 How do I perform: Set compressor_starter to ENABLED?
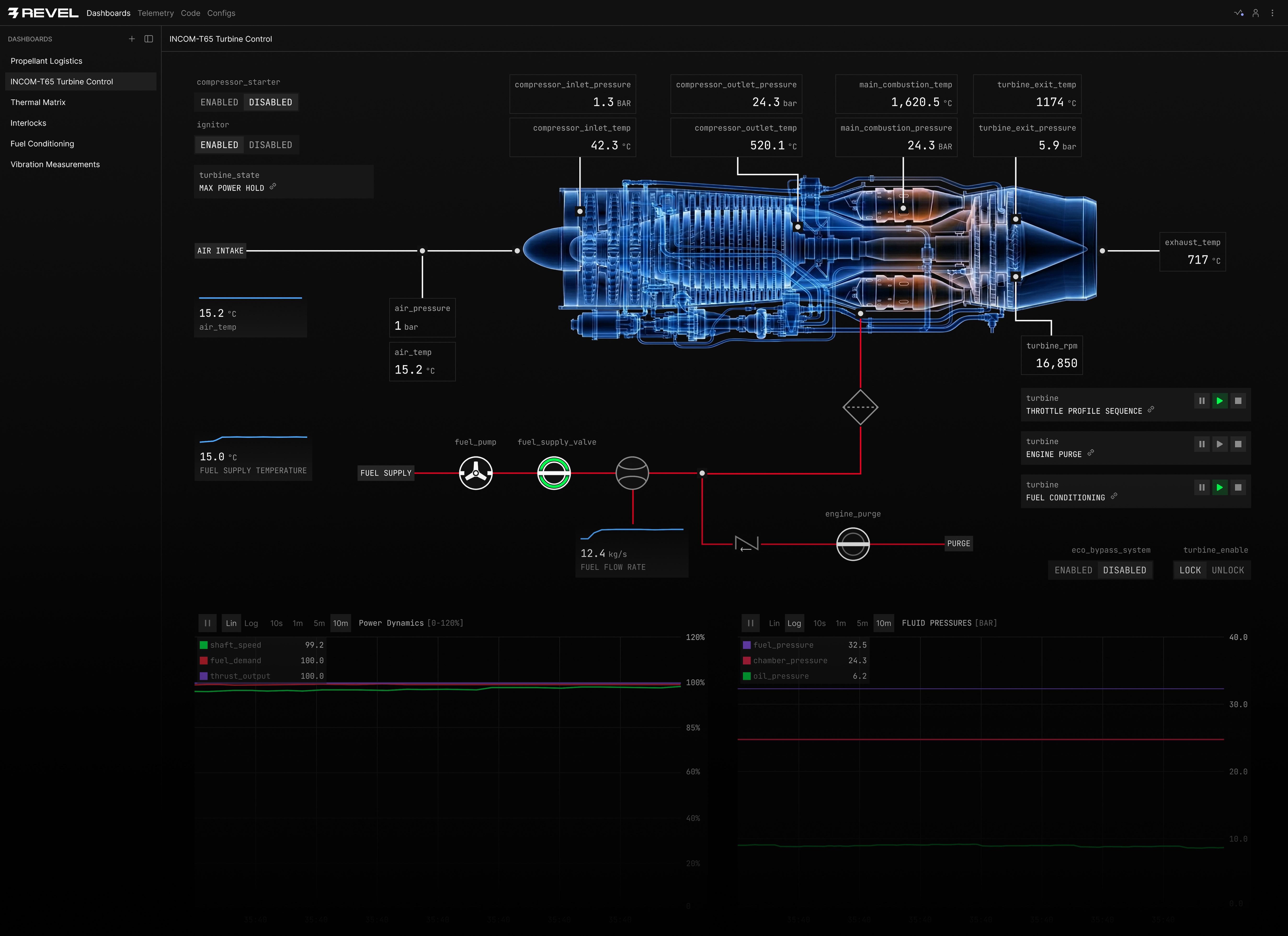[219, 102]
